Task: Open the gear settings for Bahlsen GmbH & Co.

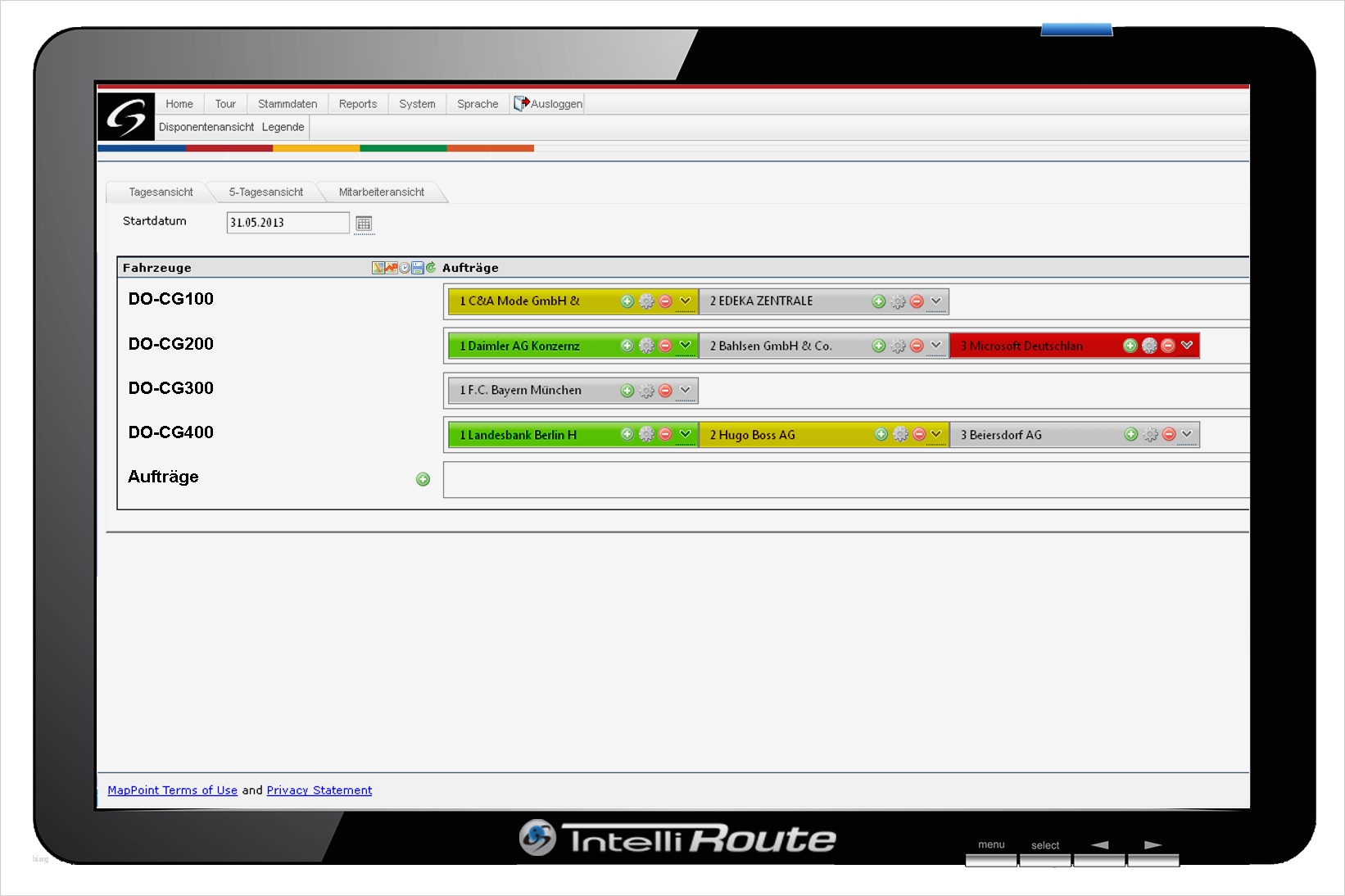Action: (x=899, y=346)
